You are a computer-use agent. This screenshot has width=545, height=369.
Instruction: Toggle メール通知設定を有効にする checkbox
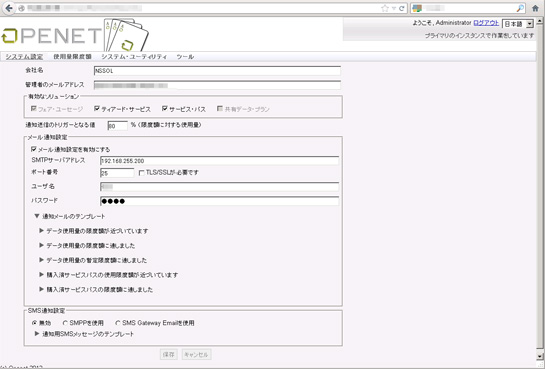pyautogui.click(x=34, y=149)
